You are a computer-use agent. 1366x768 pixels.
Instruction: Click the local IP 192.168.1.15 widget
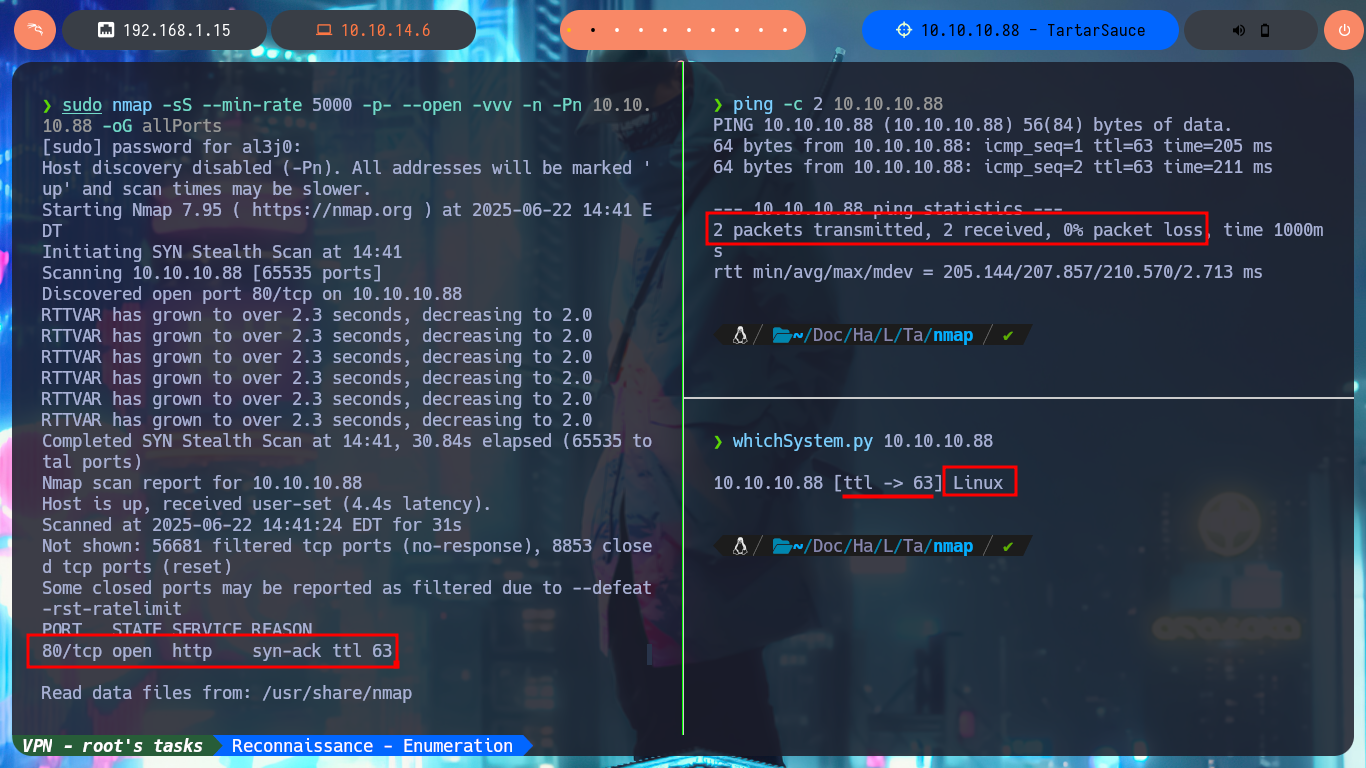coord(165,30)
